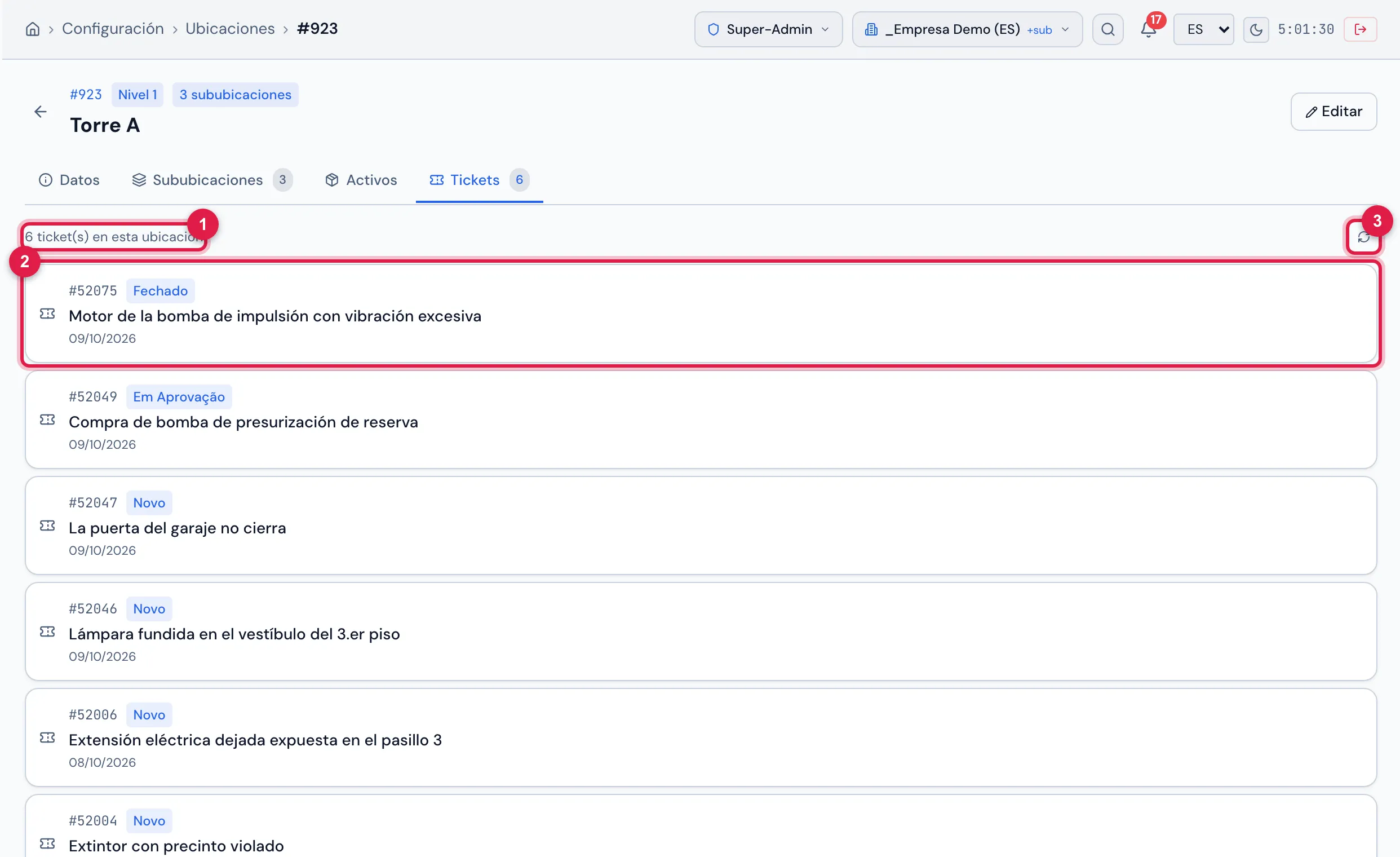Click the ticket icon beside #52047
The image size is (1400, 857).
[x=48, y=525]
